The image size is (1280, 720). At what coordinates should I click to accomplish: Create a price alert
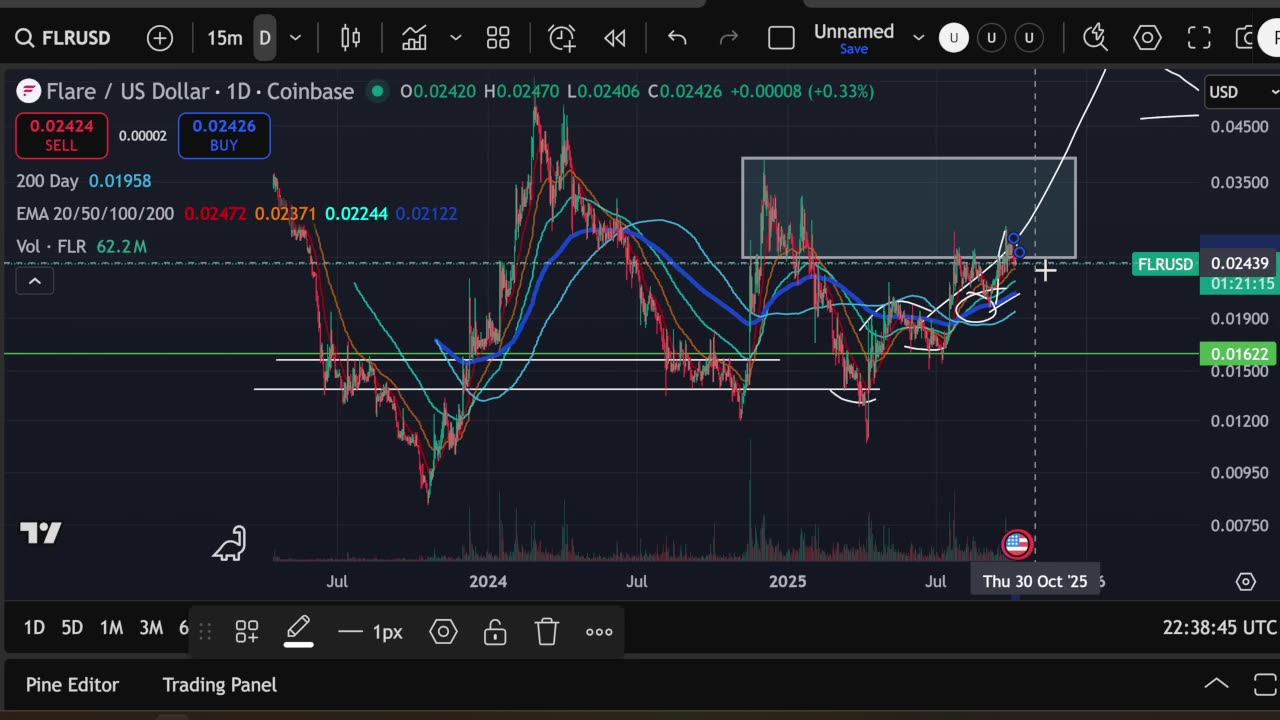click(x=562, y=38)
